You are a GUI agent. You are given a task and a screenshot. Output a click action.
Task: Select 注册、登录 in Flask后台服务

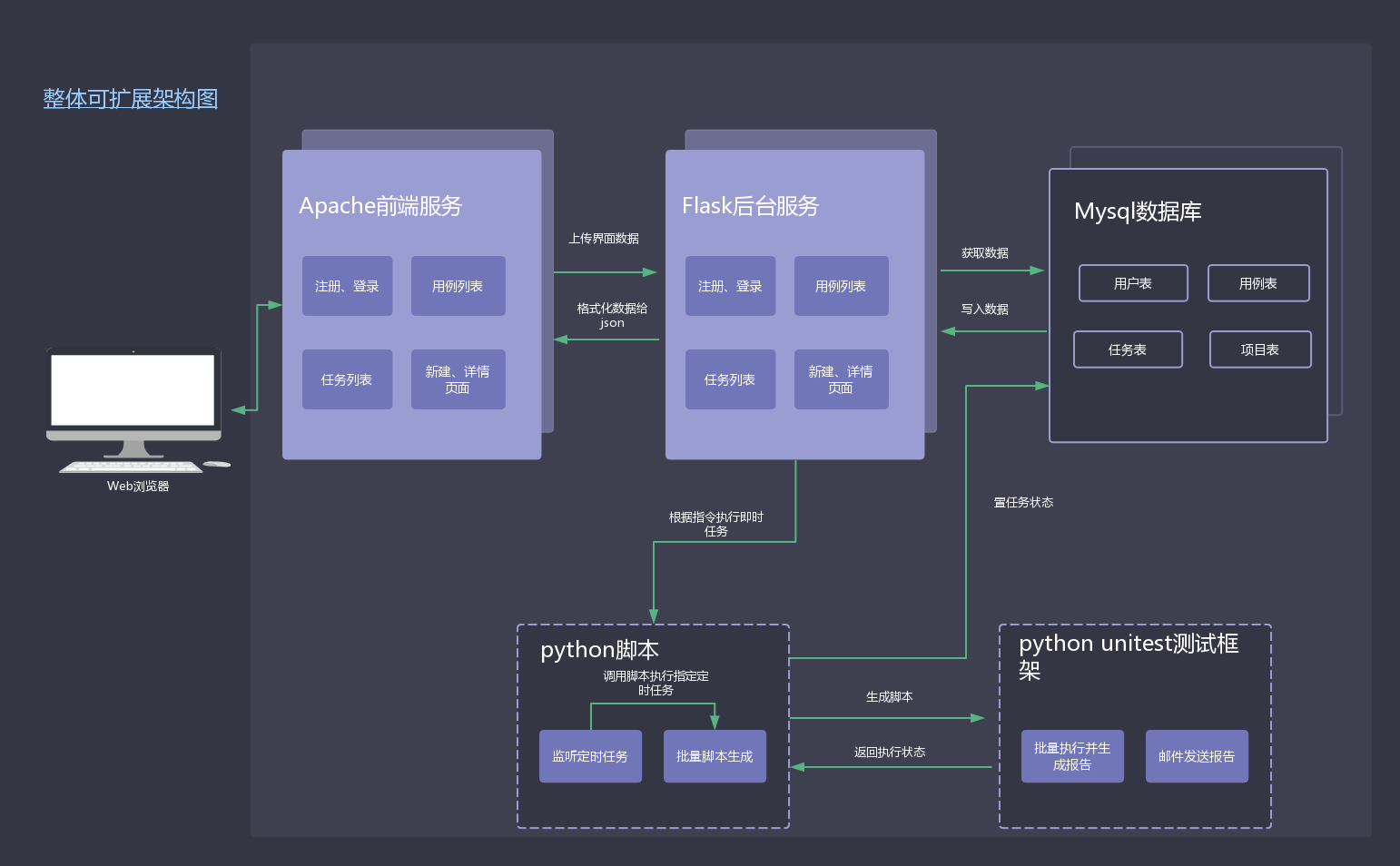point(730,286)
